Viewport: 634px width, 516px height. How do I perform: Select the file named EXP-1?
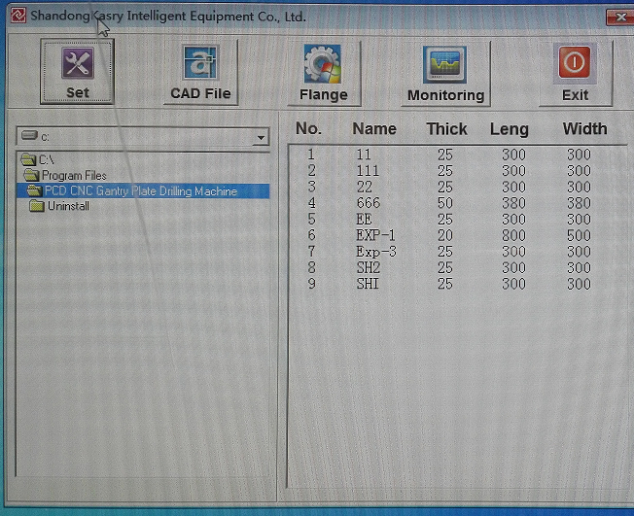click(x=376, y=235)
